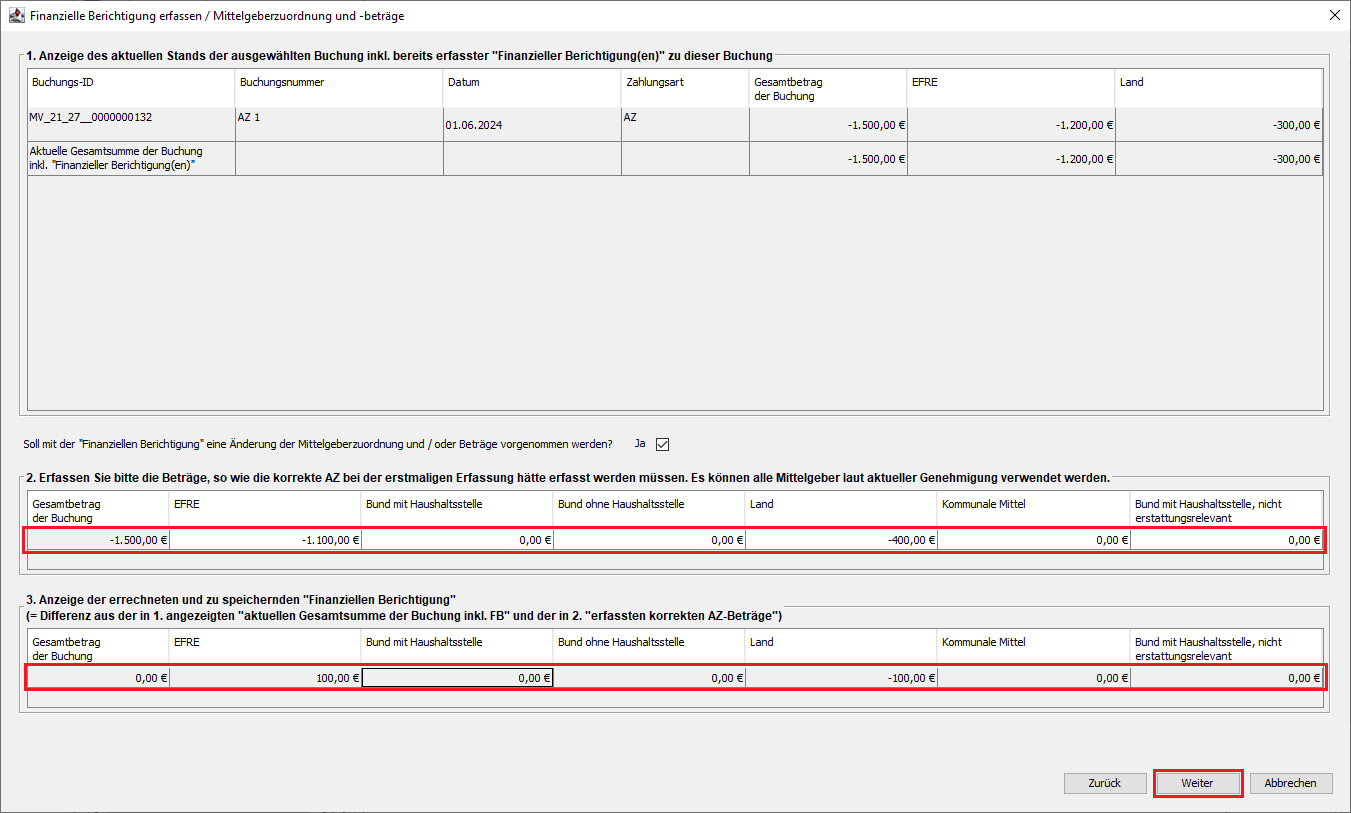Screen dimensions: 1351x813
Task: Close the Finanzielle Berichtigung dialog window
Action: (1334, 16)
